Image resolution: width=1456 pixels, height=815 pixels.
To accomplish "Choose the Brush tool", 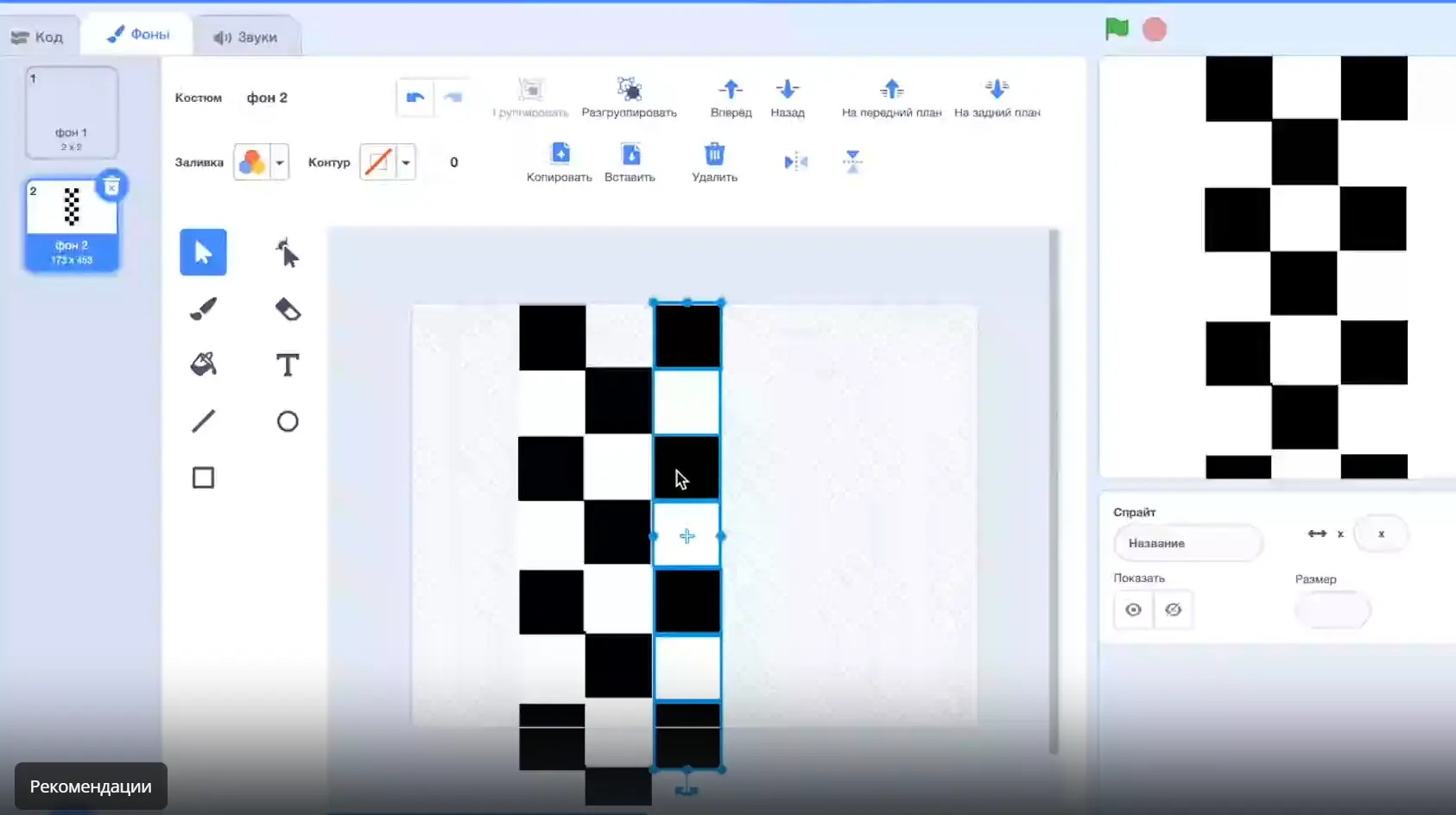I will coord(203,309).
